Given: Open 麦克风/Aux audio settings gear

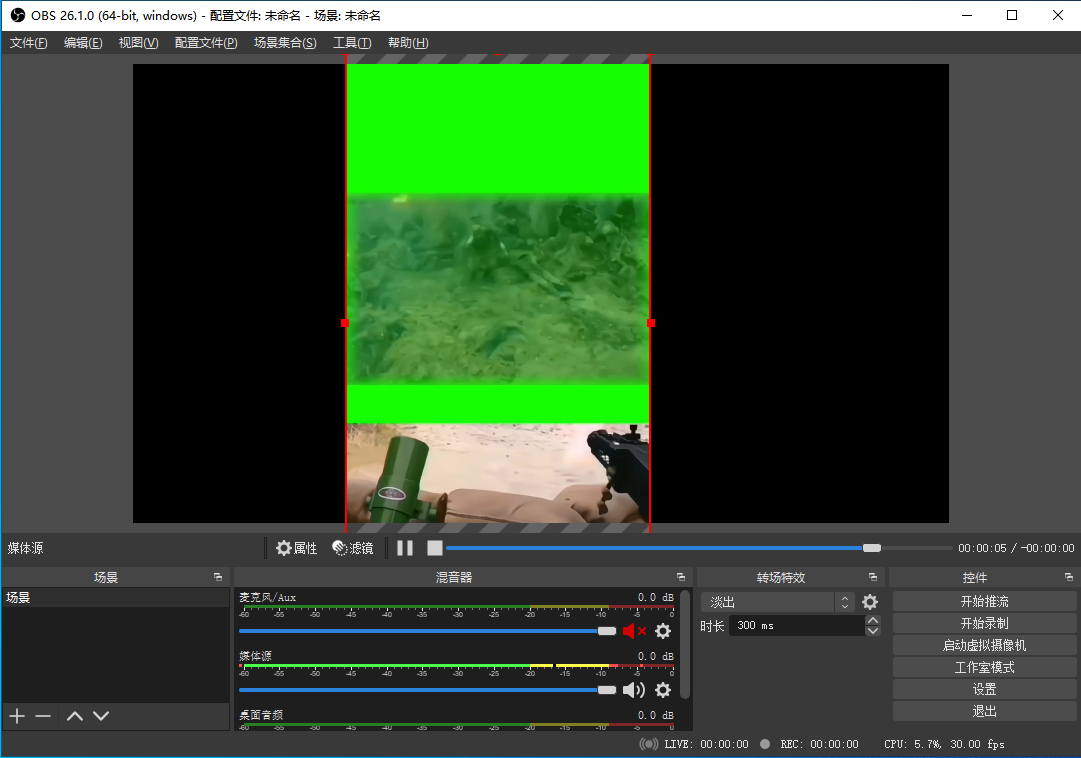Looking at the screenshot, I should coord(663,631).
